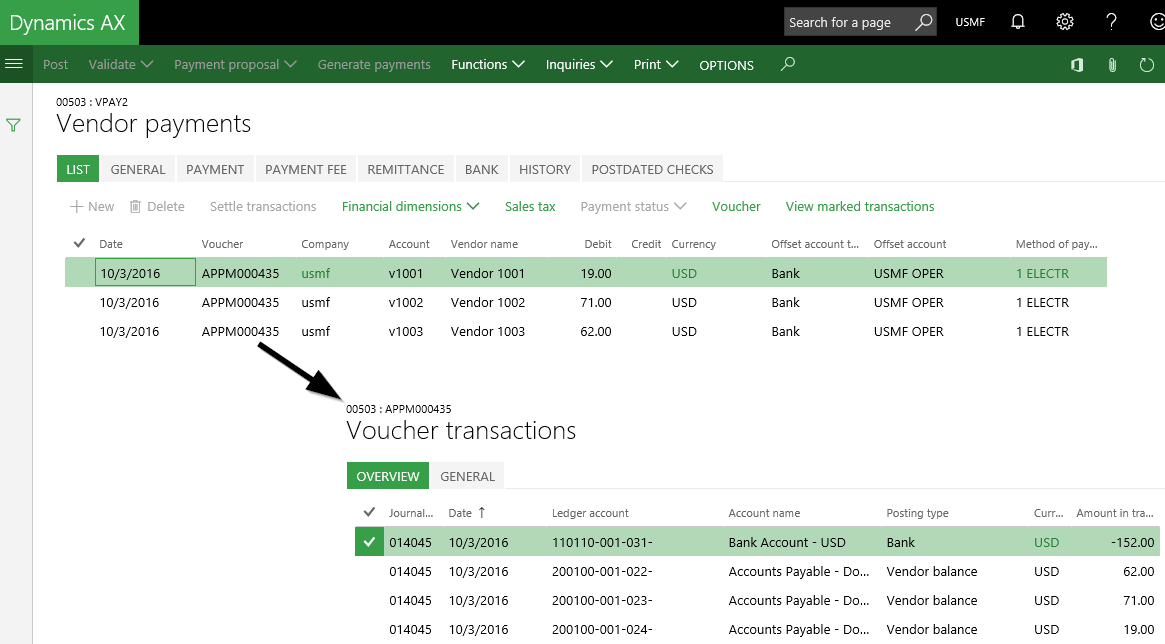Screen dimensions: 1165x644
Task: Toggle select-all checkmark in Voucher transactions grid
Action: tap(369, 513)
